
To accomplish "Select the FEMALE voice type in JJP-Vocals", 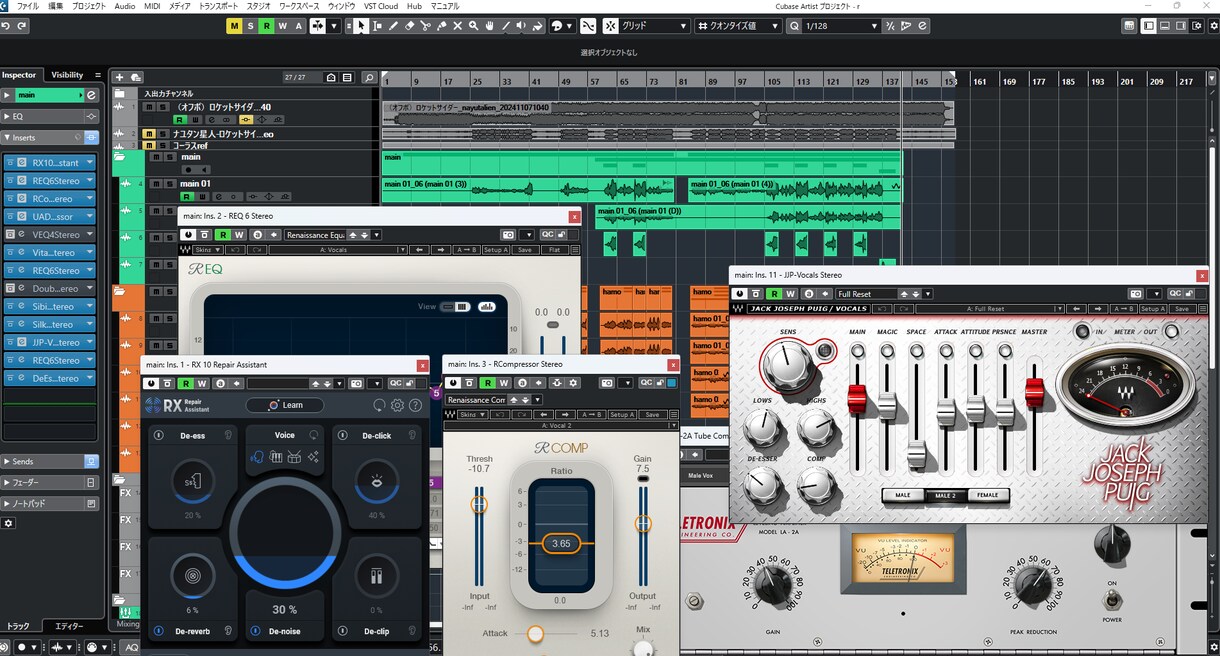I will point(988,495).
